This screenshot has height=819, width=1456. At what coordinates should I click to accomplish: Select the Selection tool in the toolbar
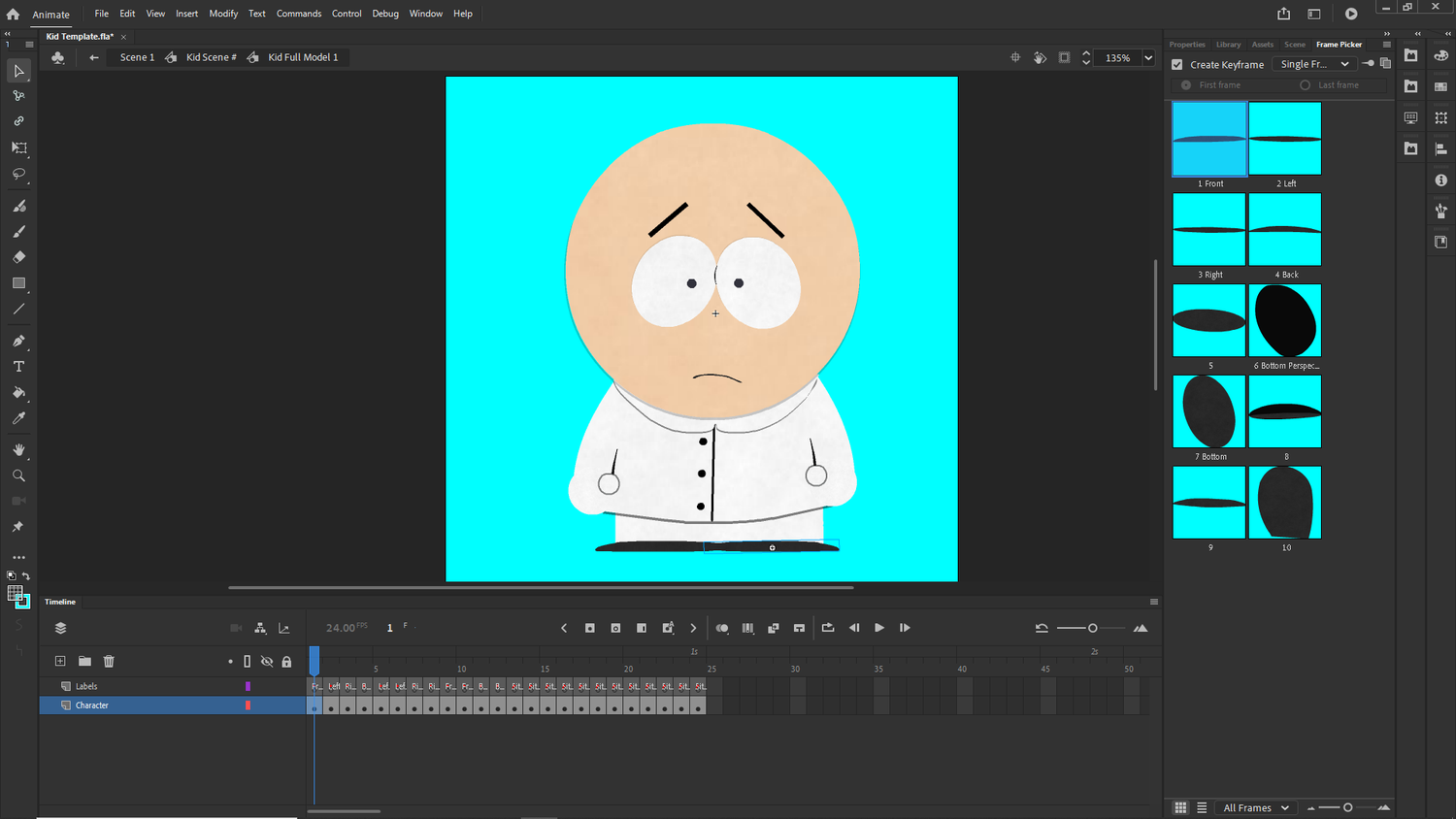click(18, 70)
